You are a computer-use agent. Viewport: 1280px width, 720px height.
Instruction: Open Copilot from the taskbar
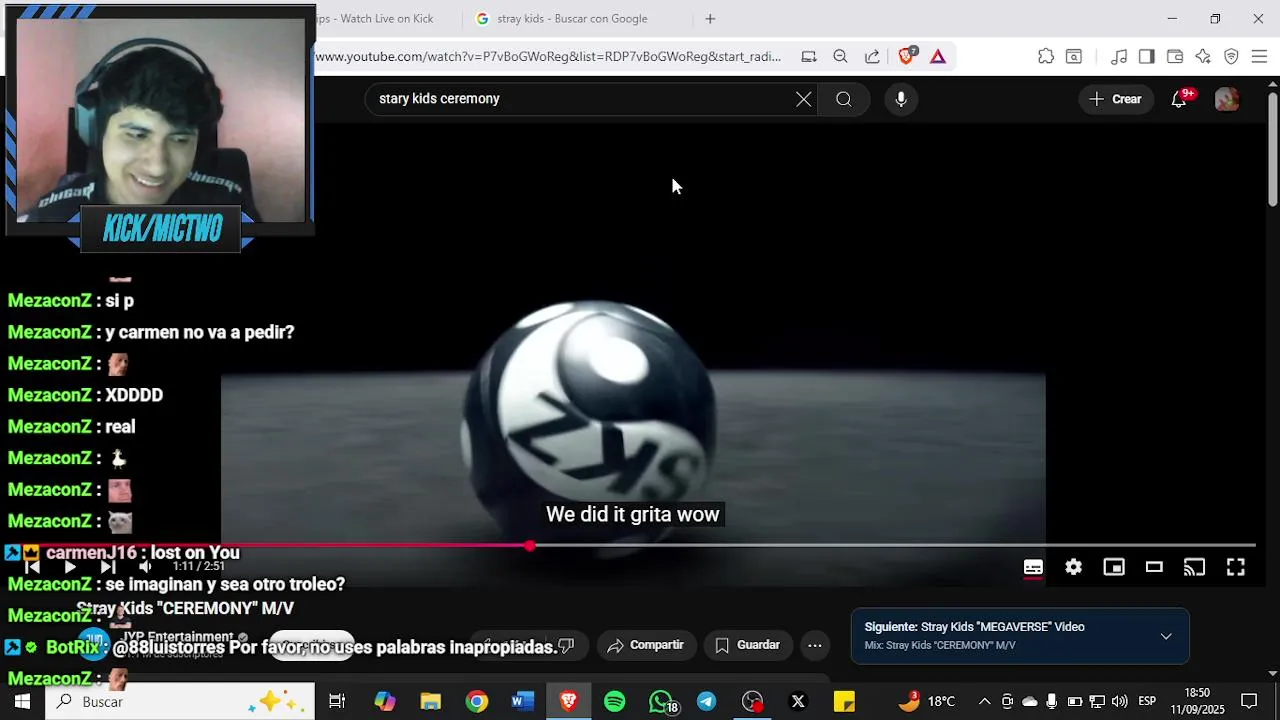pos(385,701)
